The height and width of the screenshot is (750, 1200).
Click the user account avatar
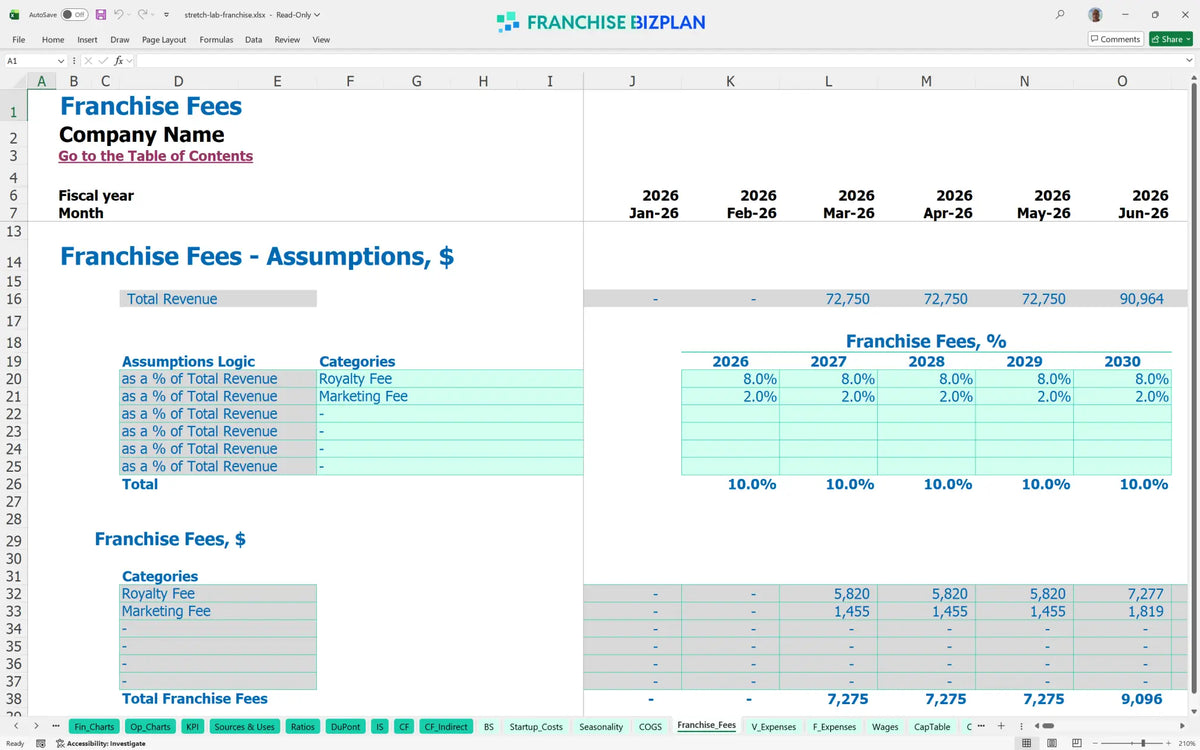coord(1096,15)
